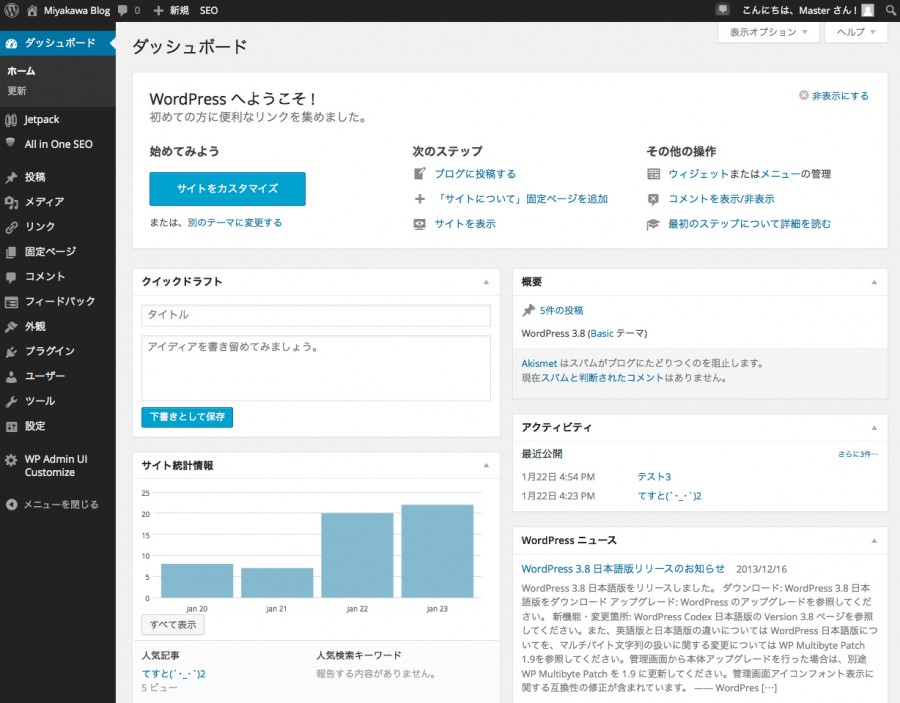The width and height of the screenshot is (900, 703).
Task: Collapse the サイト統計情報 panel
Action: pos(486,465)
